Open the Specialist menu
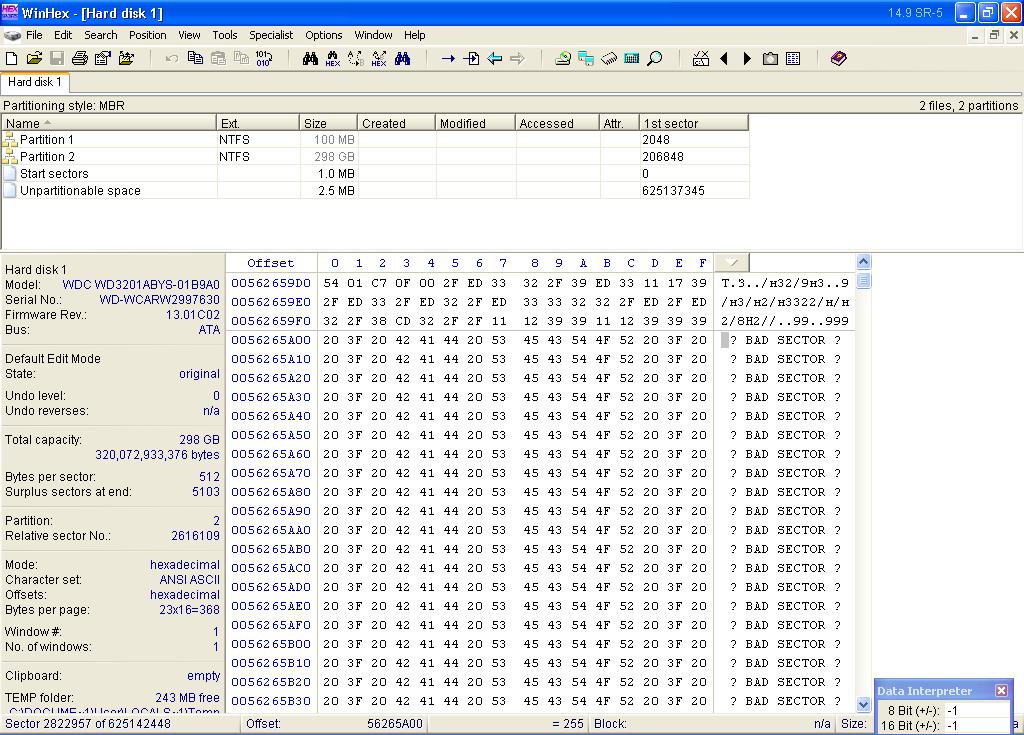Image resolution: width=1024 pixels, height=735 pixels. point(271,35)
